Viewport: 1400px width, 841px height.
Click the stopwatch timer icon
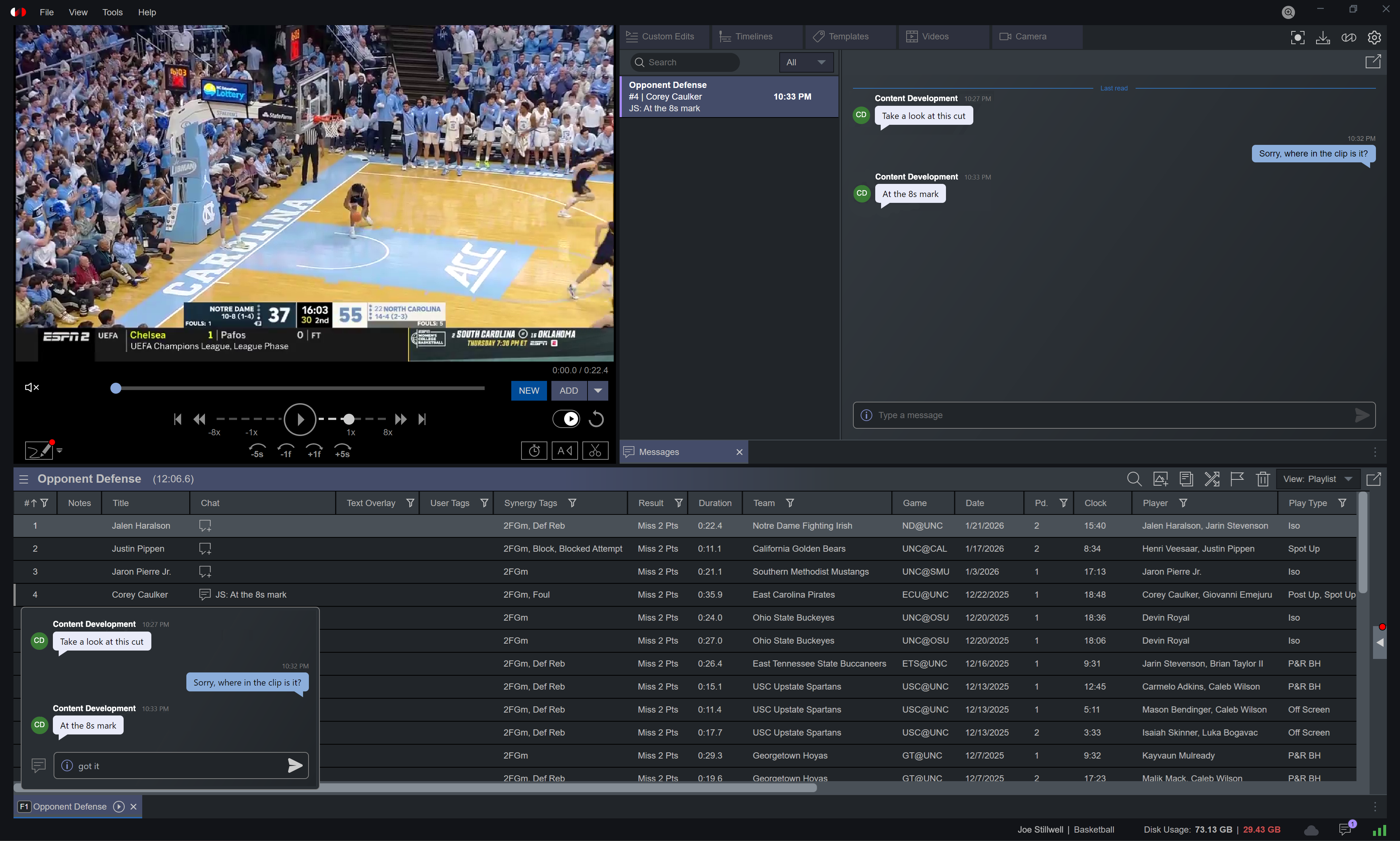point(534,451)
